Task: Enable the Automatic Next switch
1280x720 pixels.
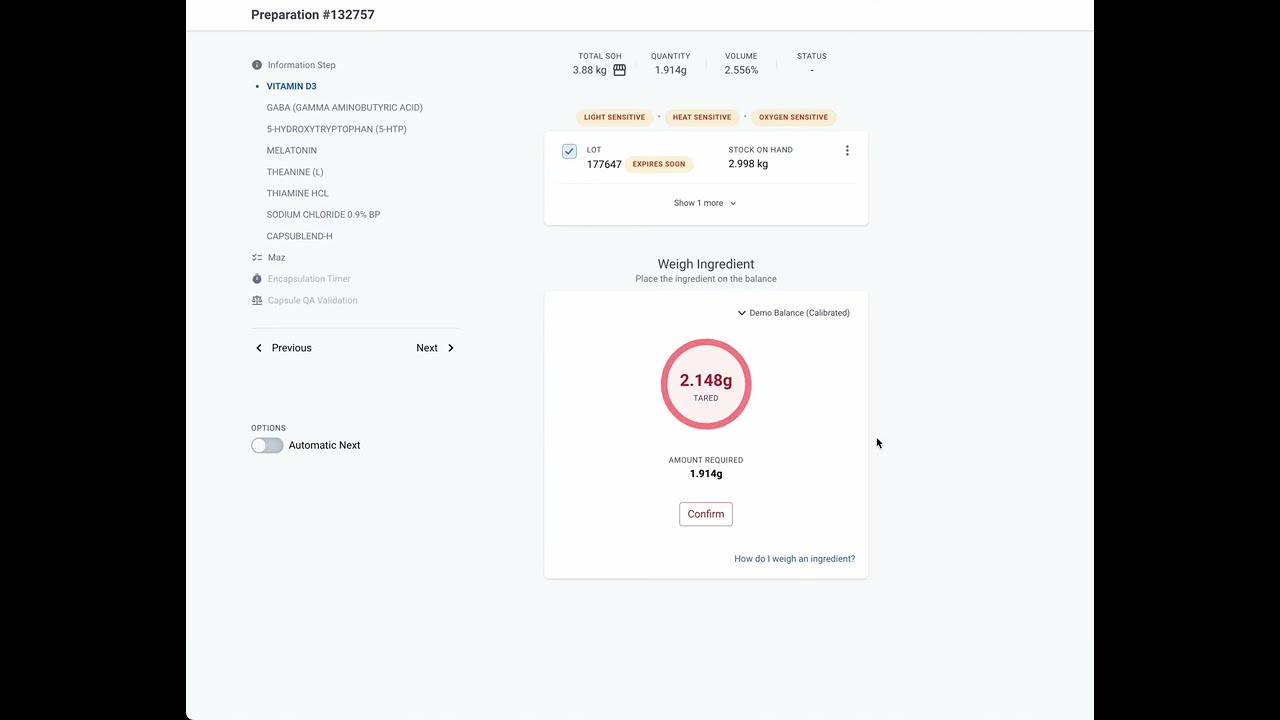Action: (x=267, y=445)
